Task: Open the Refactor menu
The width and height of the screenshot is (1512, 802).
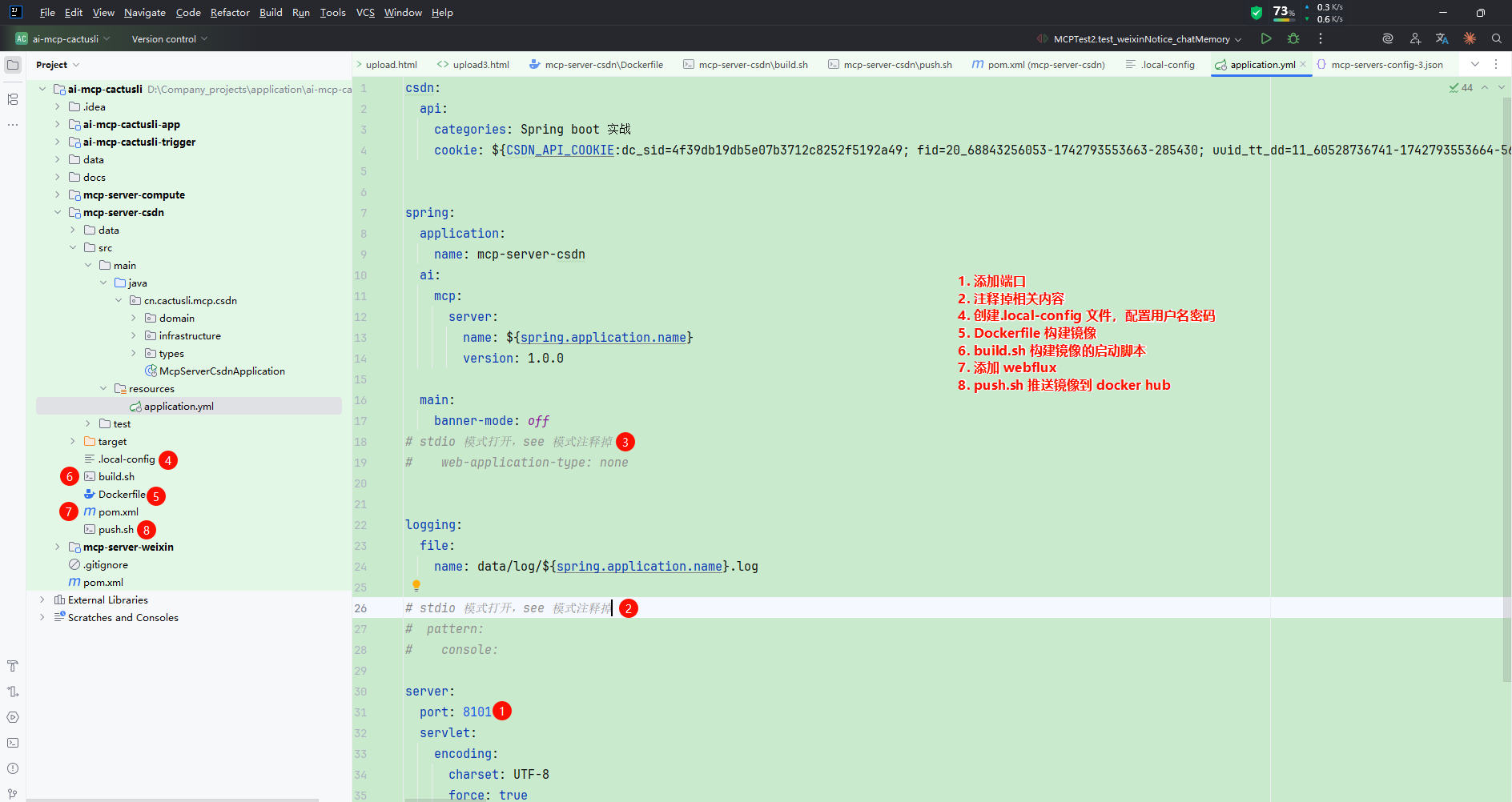Action: [230, 12]
